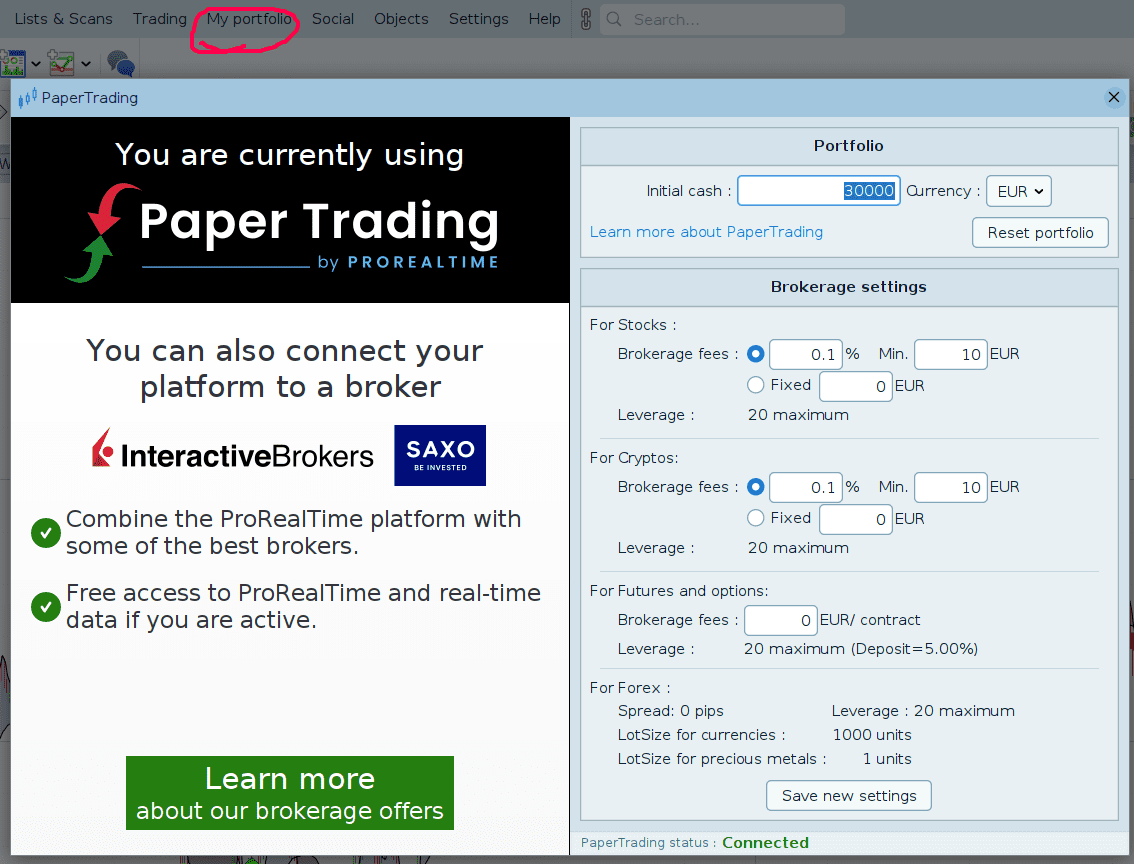Open the Help menu

(545, 19)
